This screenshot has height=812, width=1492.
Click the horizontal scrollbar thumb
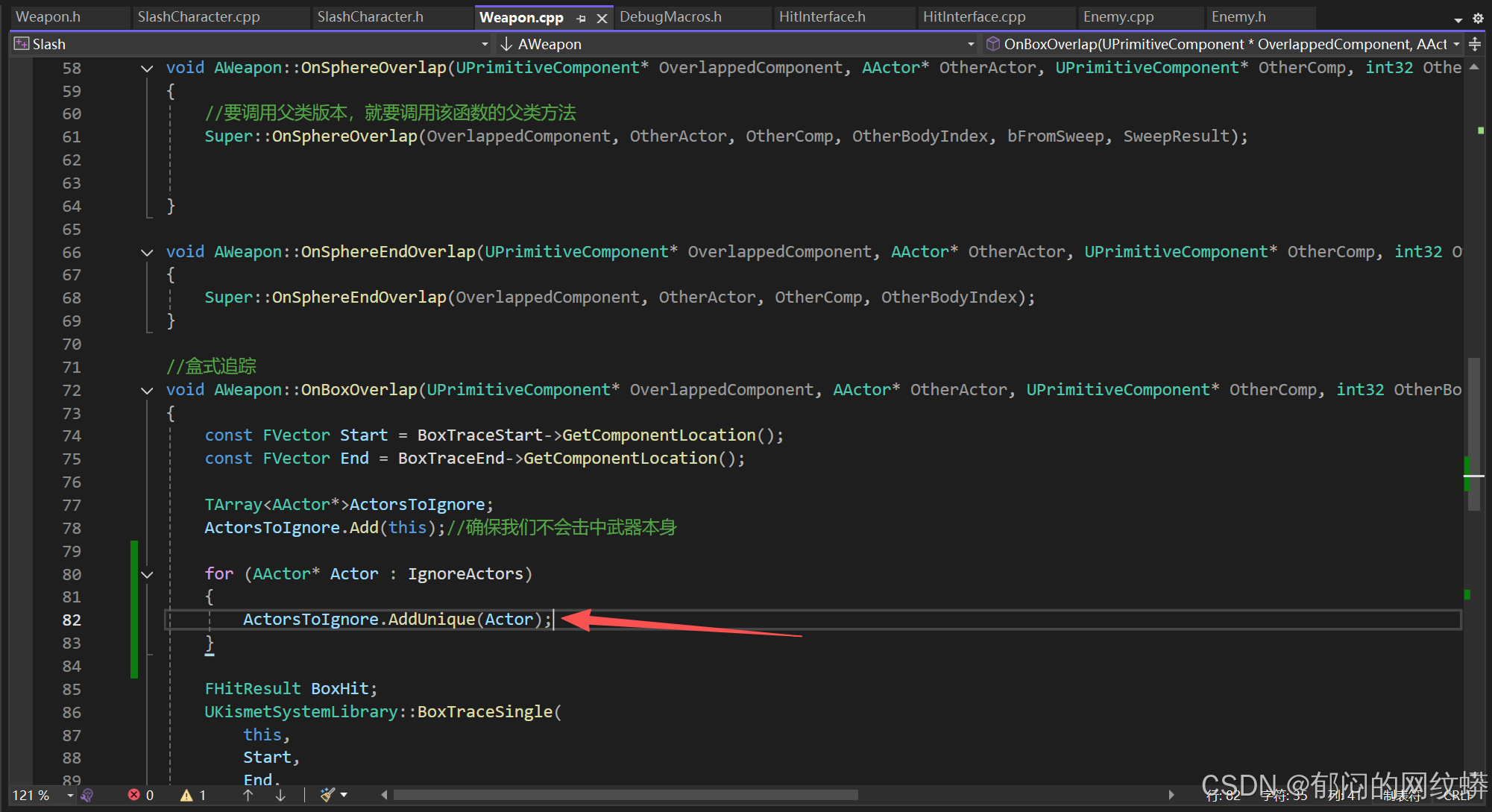[x=625, y=795]
